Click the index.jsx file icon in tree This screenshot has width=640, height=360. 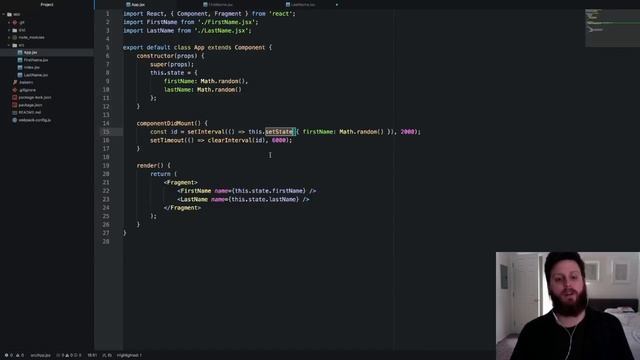pyautogui.click(x=20, y=67)
